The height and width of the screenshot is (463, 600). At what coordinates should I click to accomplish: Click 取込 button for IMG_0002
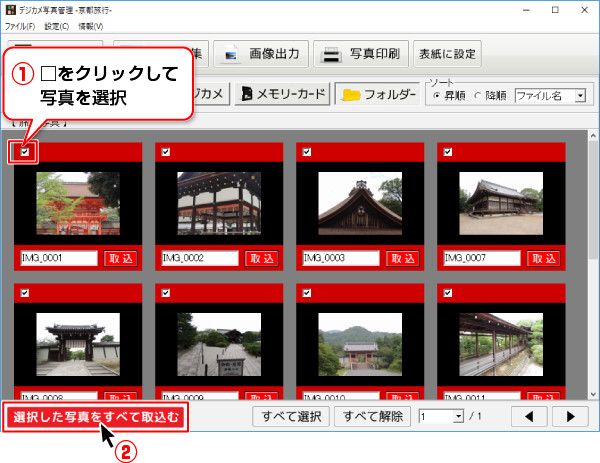pyautogui.click(x=261, y=259)
